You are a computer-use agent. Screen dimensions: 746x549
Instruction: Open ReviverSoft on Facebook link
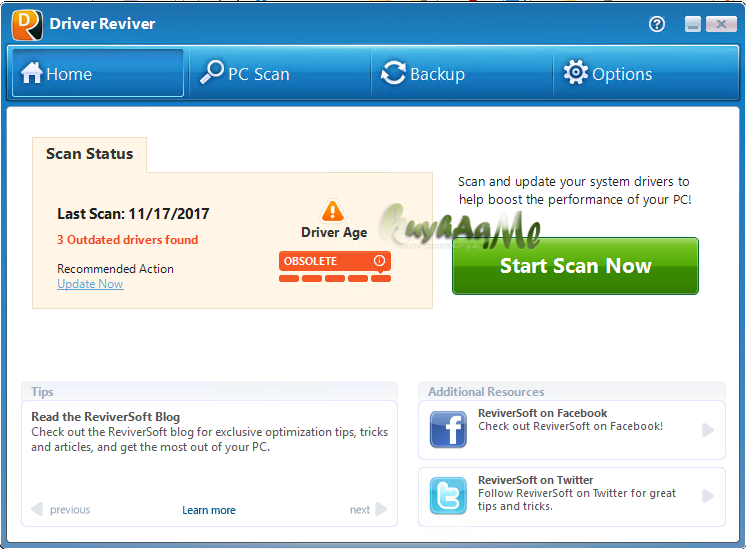click(x=542, y=413)
